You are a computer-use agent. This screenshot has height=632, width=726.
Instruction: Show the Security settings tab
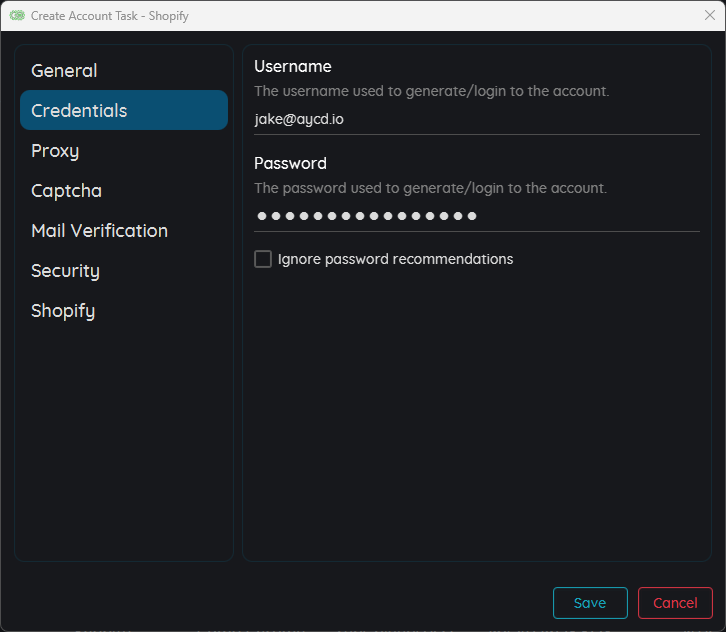[x=65, y=271]
